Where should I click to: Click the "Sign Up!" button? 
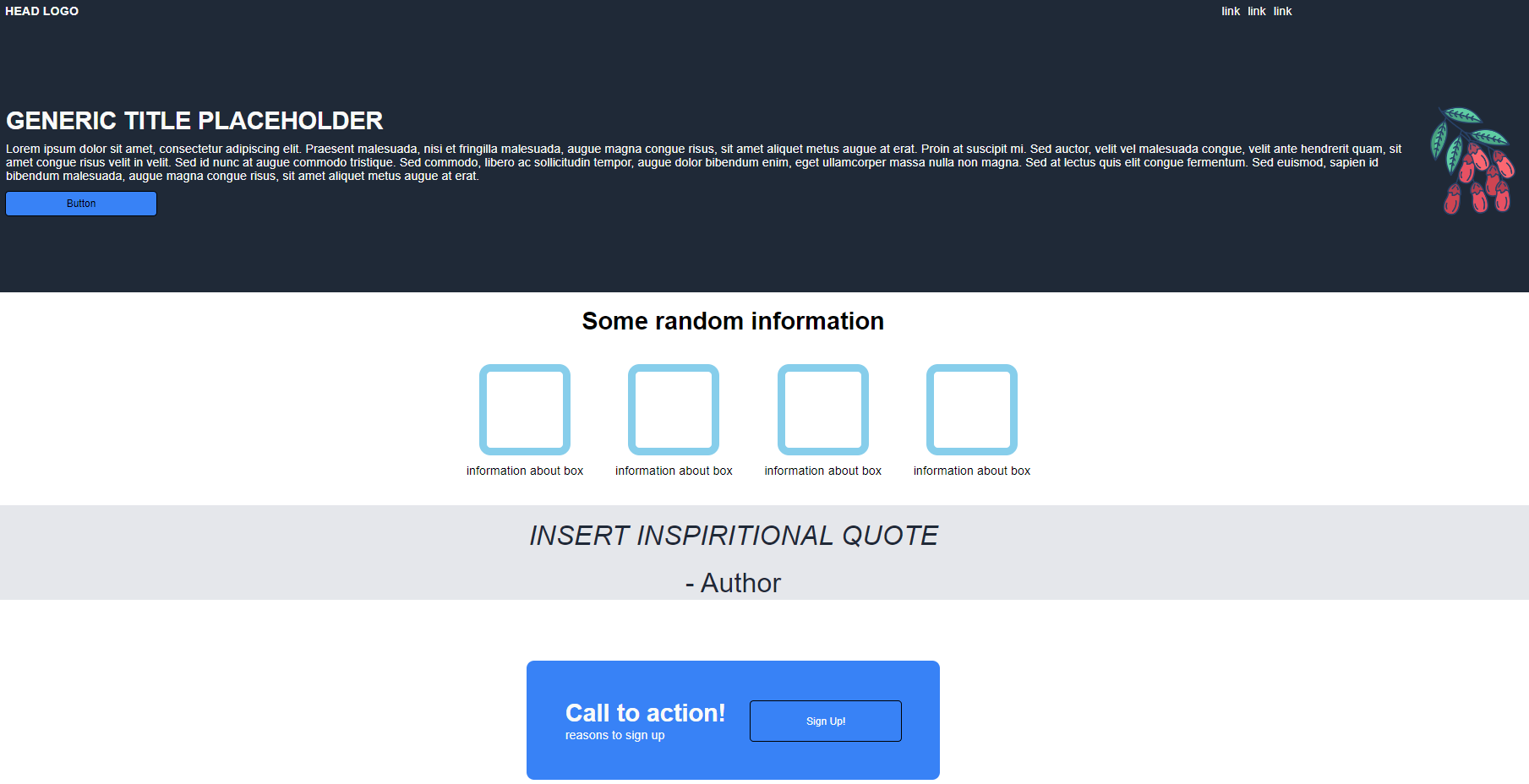click(825, 721)
